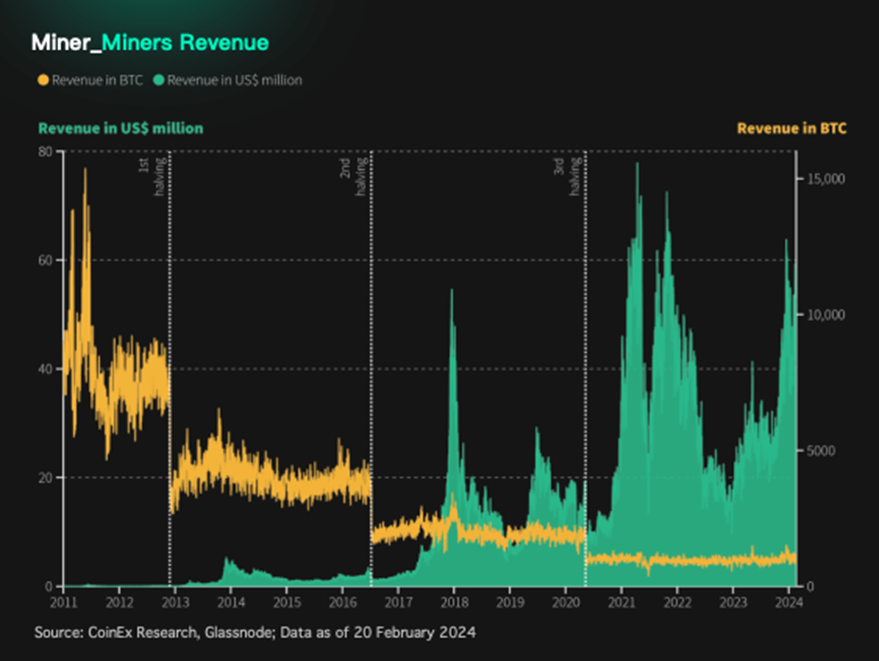This screenshot has height=661, width=879.
Task: Click the '1st halving' marker label
Action: click(x=152, y=177)
